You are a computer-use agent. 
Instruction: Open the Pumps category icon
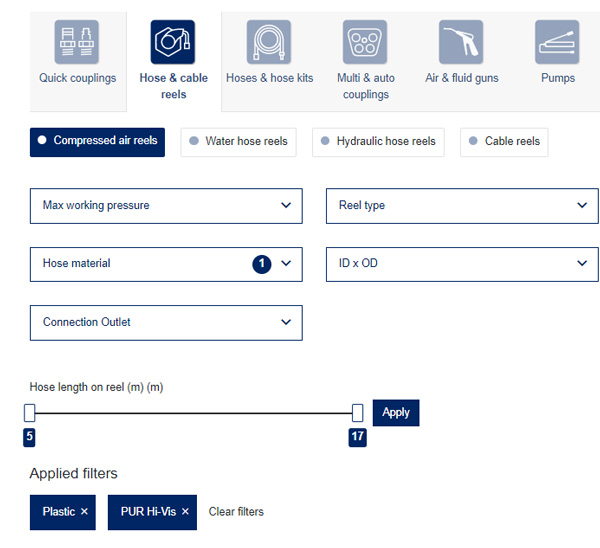point(557,42)
